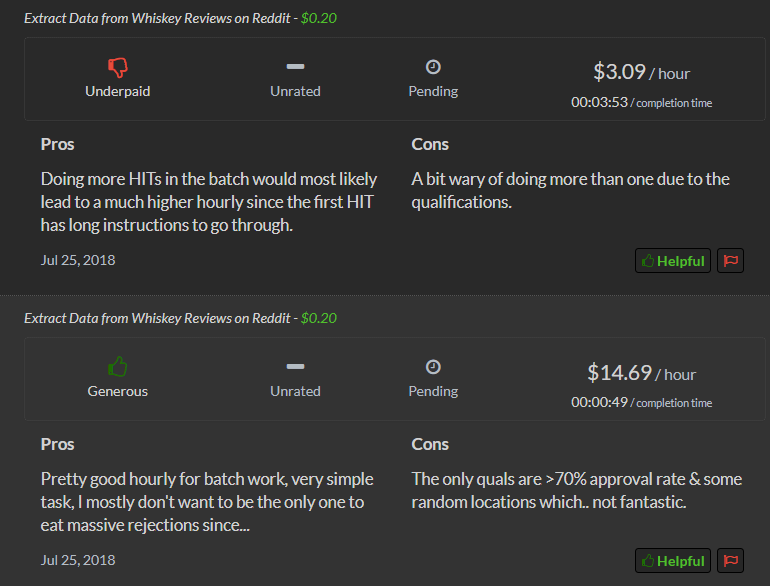Image resolution: width=770 pixels, height=586 pixels.
Task: Click the cons text 'A bit wary of doing more'
Action: click(571, 191)
